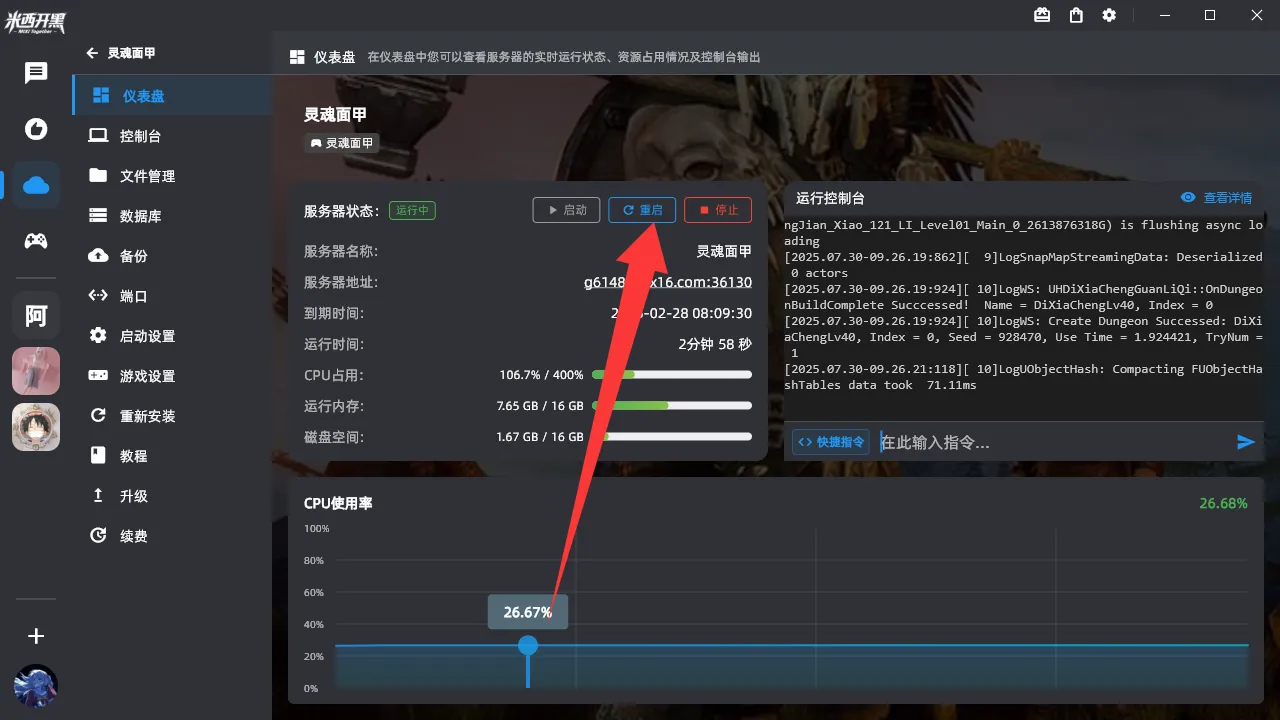Click the CPU占用 progress bar

[x=672, y=375]
